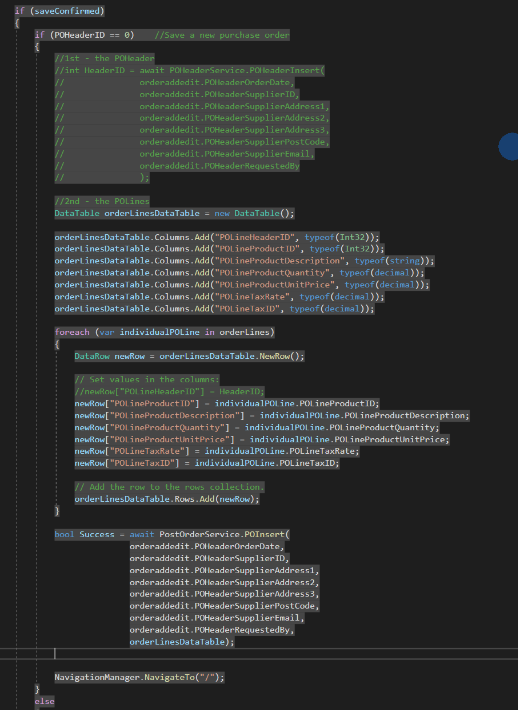Image resolution: width=518 pixels, height=710 pixels.
Task: Click newRow POLineTaxRate assignment
Action: (x=217, y=451)
